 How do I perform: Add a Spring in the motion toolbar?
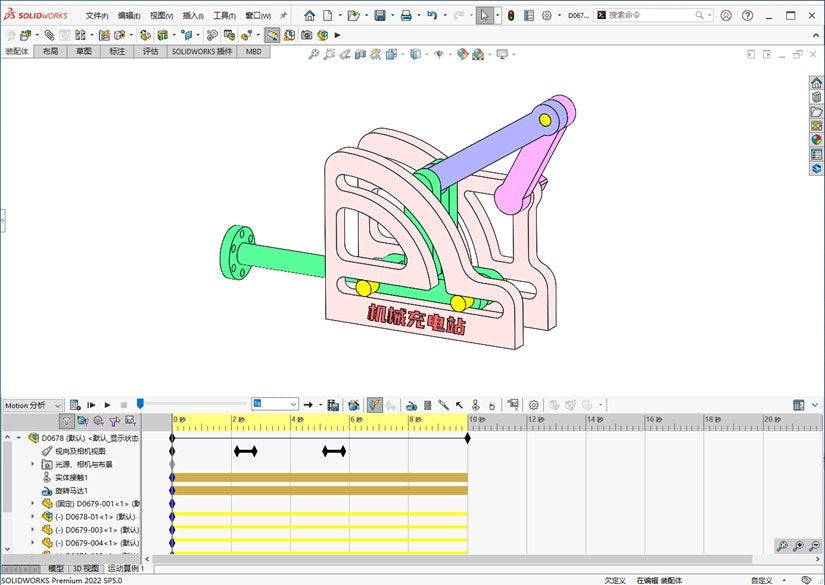click(428, 405)
